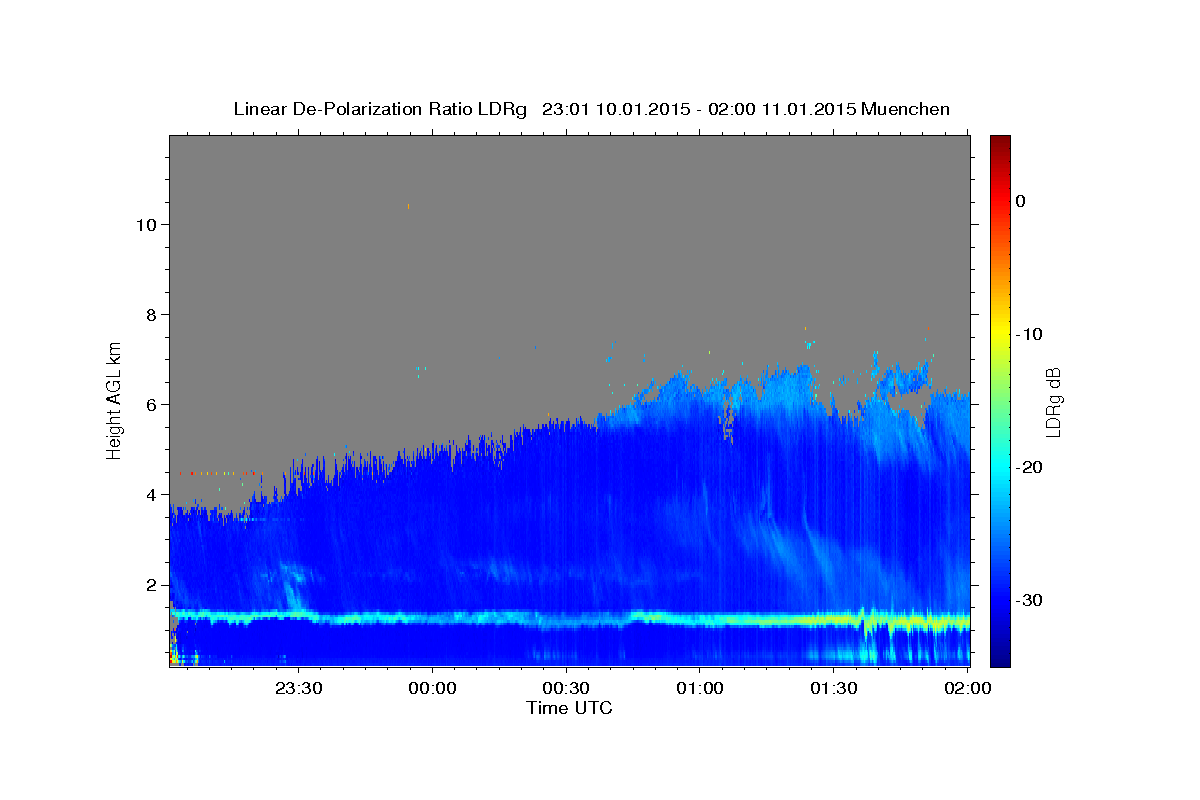Click the "00:30" time tick label

tap(567, 688)
